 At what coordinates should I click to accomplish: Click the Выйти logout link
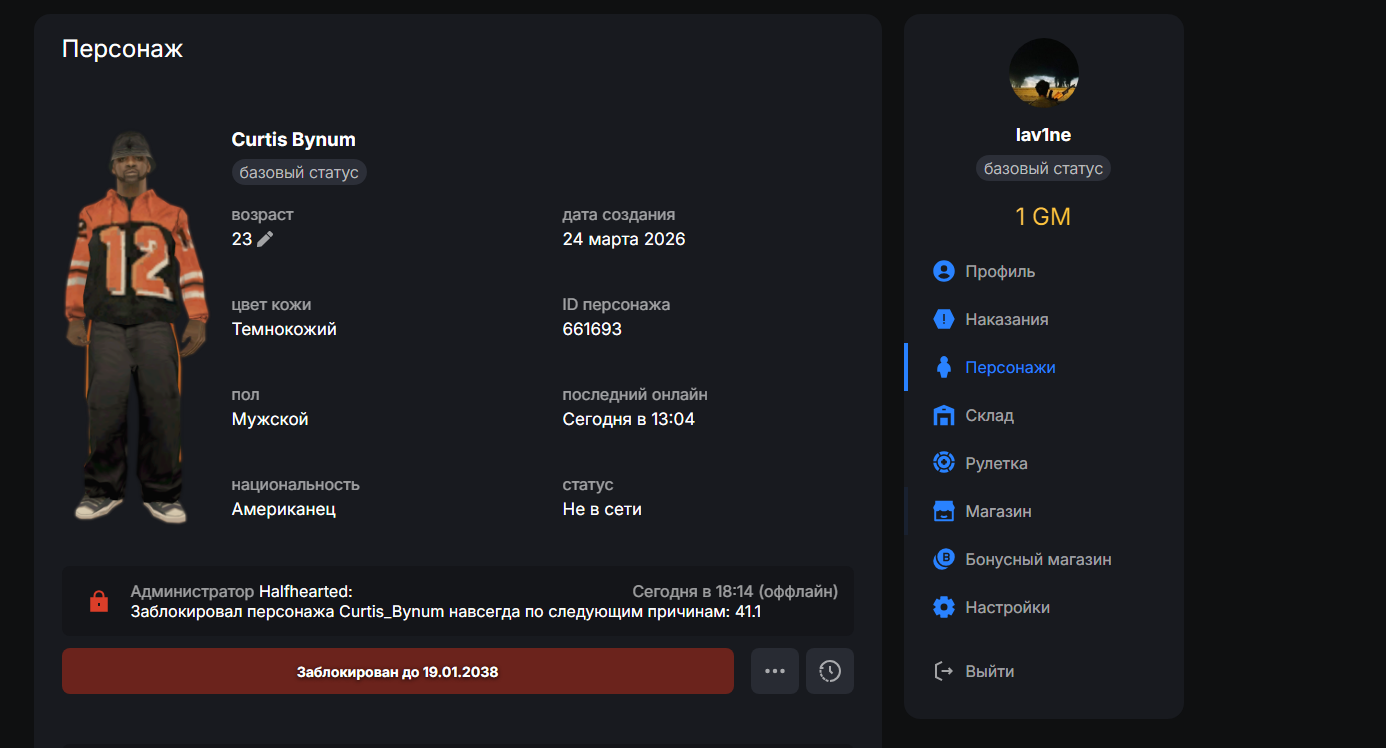click(x=989, y=671)
